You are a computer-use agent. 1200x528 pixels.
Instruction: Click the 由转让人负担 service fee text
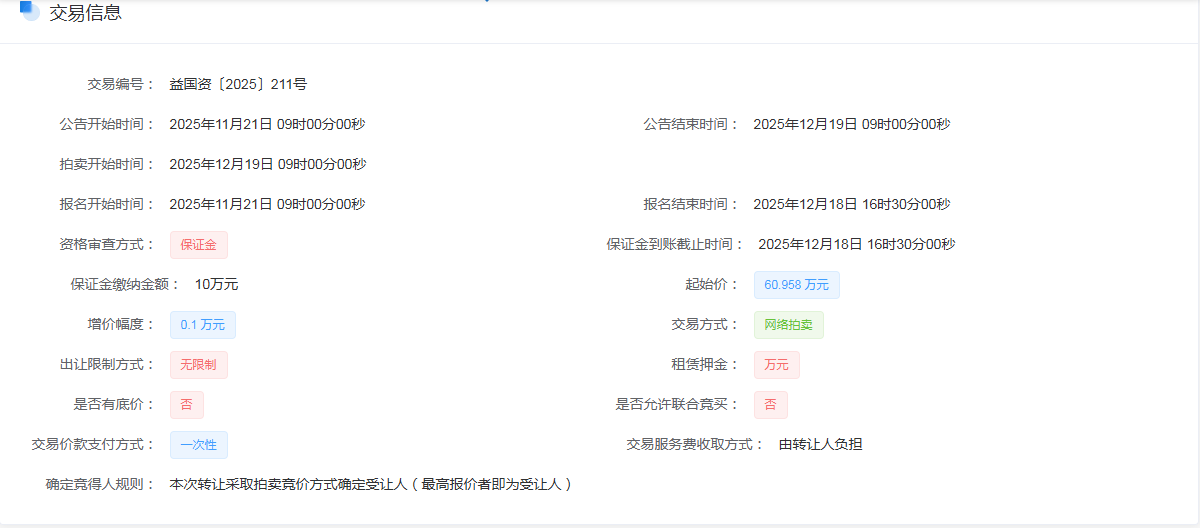click(820, 444)
